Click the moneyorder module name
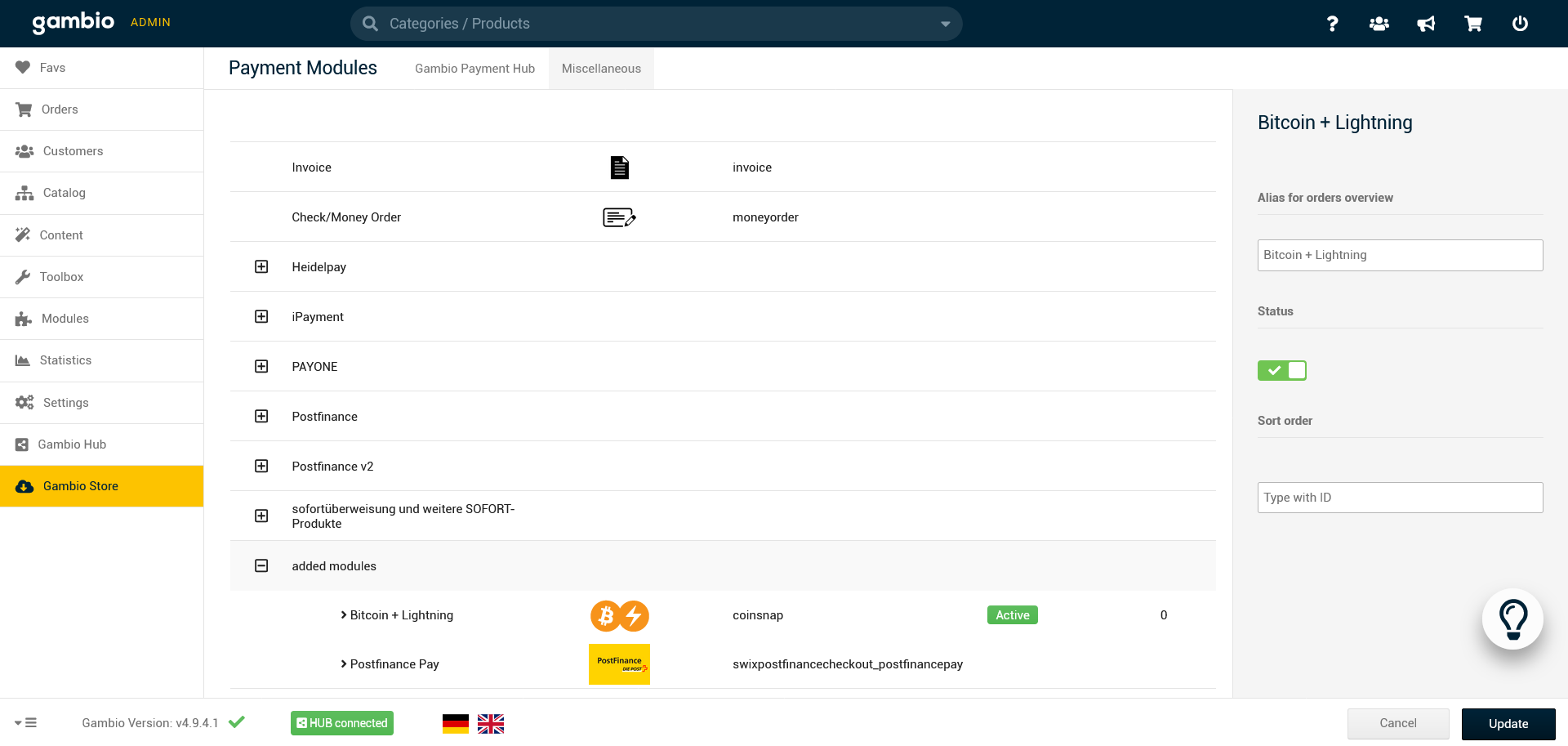 (x=765, y=217)
